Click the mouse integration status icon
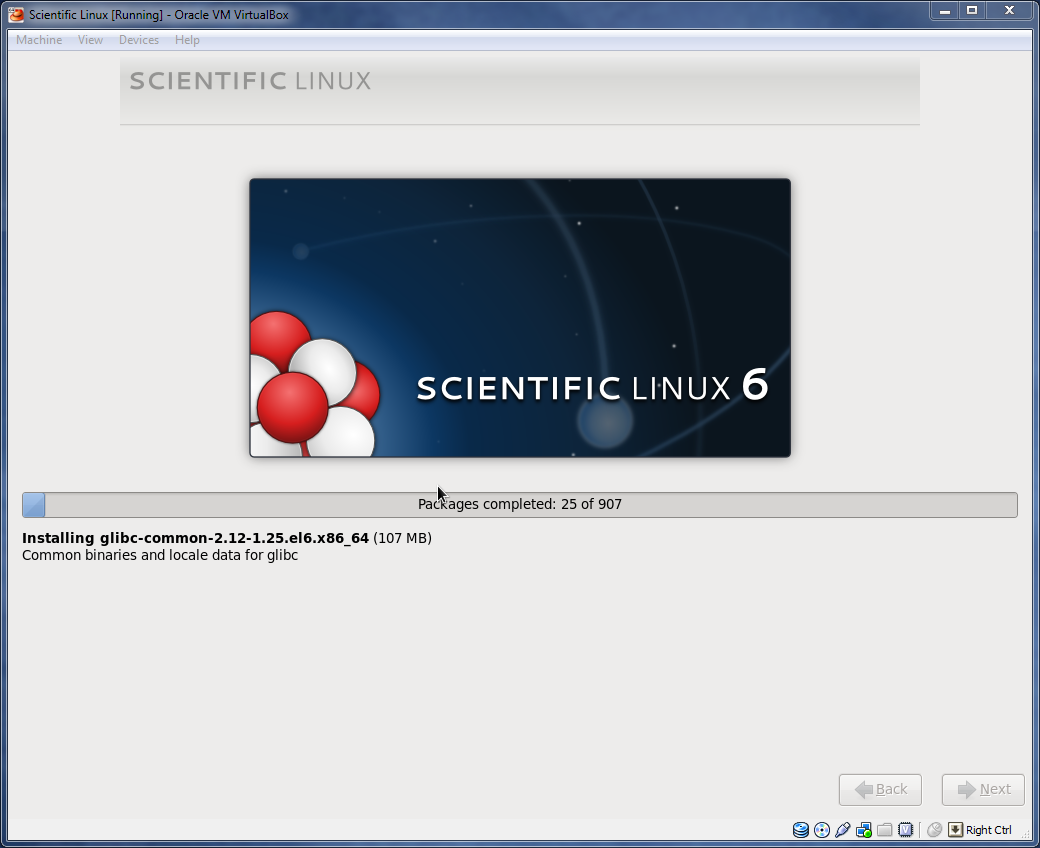 click(935, 829)
